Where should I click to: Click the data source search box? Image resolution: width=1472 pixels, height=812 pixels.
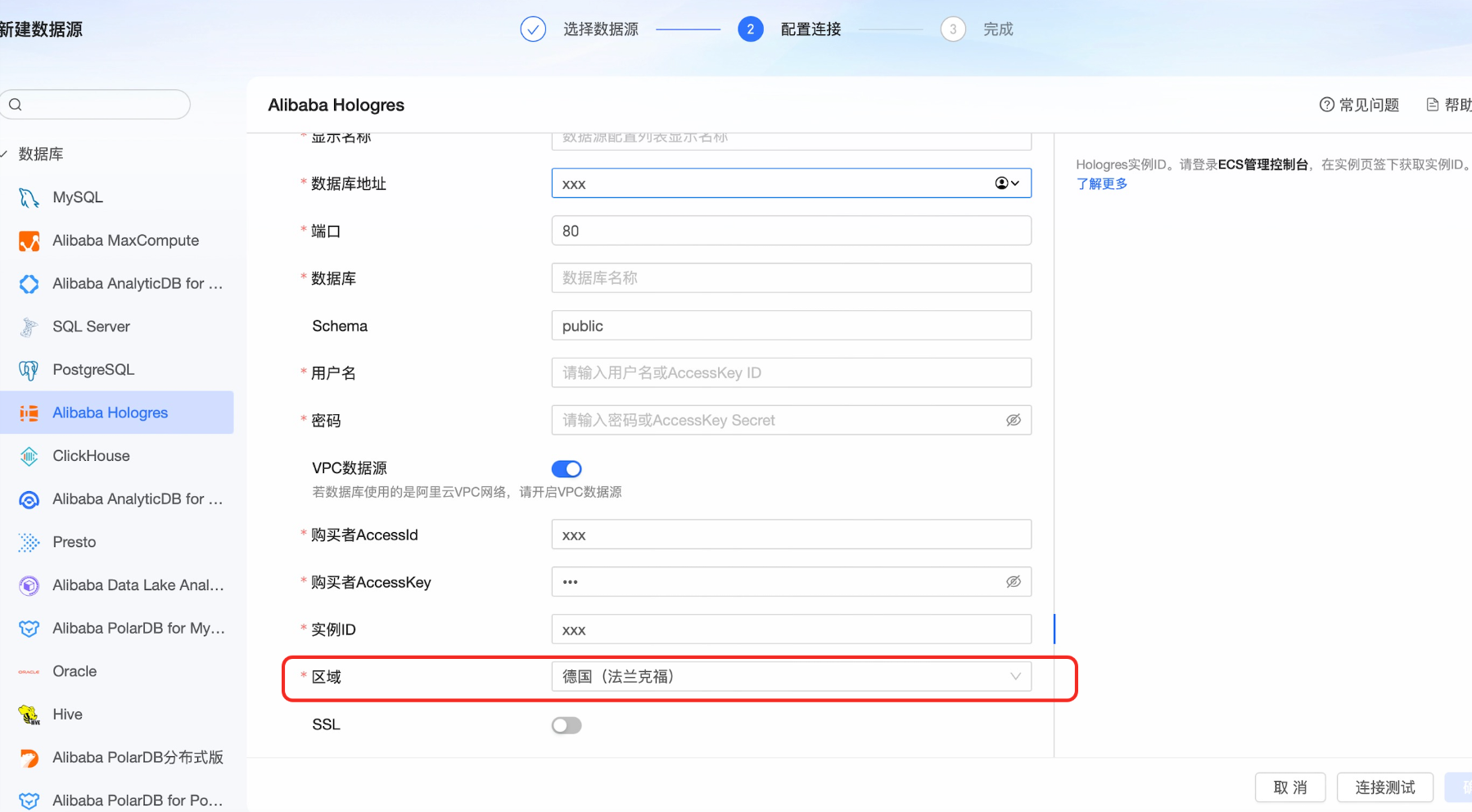[x=96, y=104]
